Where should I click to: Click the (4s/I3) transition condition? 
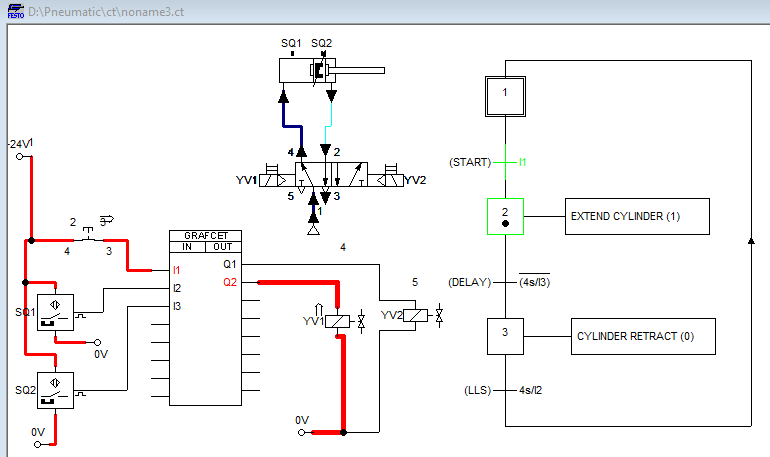(535, 282)
